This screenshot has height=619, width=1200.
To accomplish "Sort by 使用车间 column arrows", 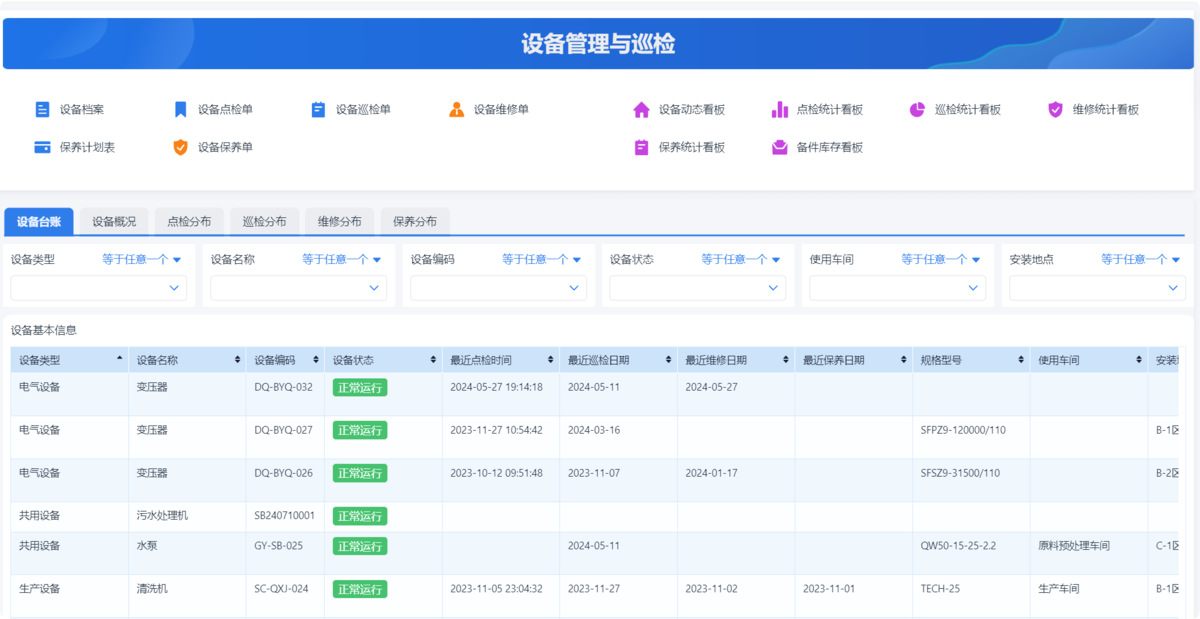I will pyautogui.click(x=1138, y=360).
